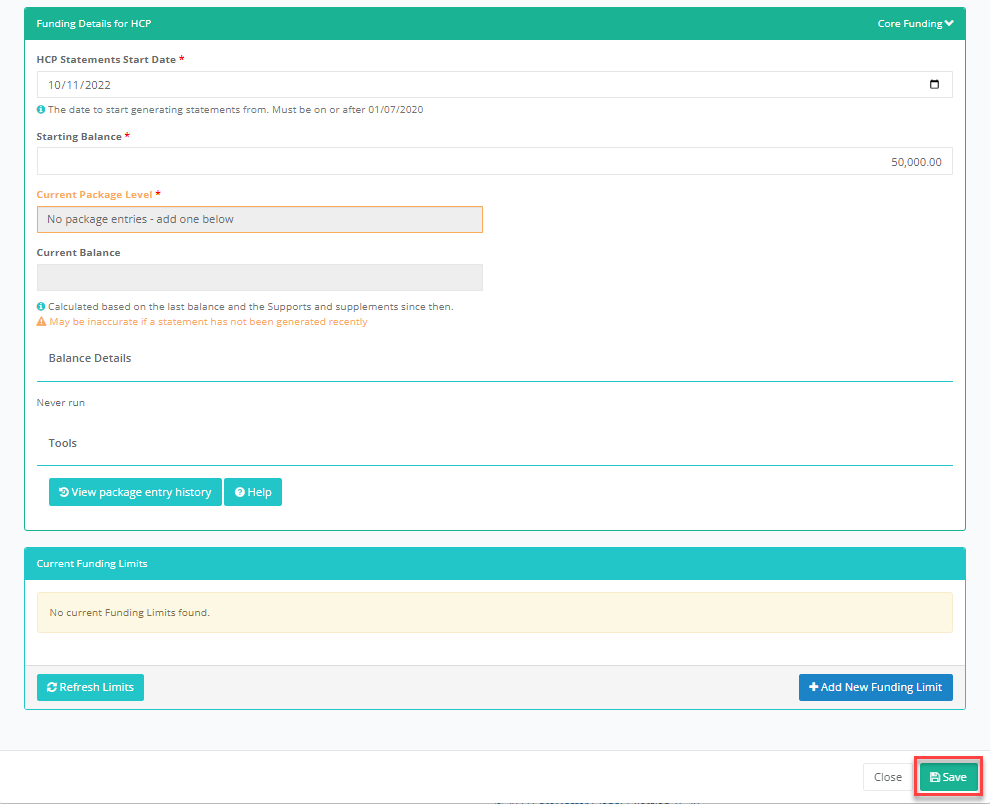Edit the Starting Balance field
This screenshot has width=990, height=804.
point(494,162)
